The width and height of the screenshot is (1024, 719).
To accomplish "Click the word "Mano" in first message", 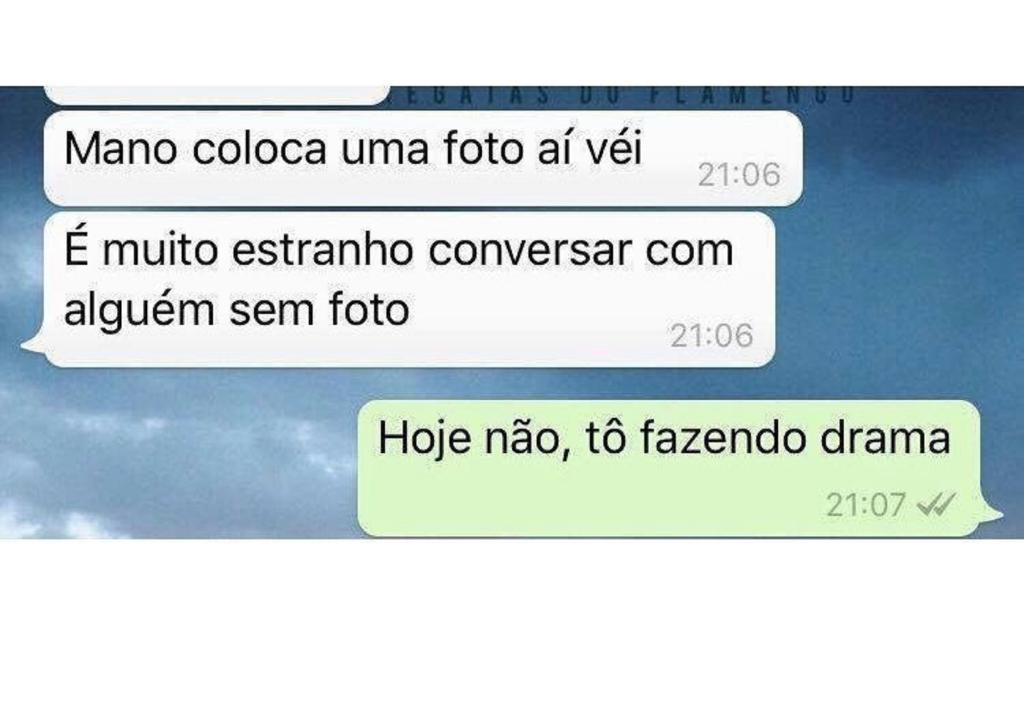I will coord(121,149).
